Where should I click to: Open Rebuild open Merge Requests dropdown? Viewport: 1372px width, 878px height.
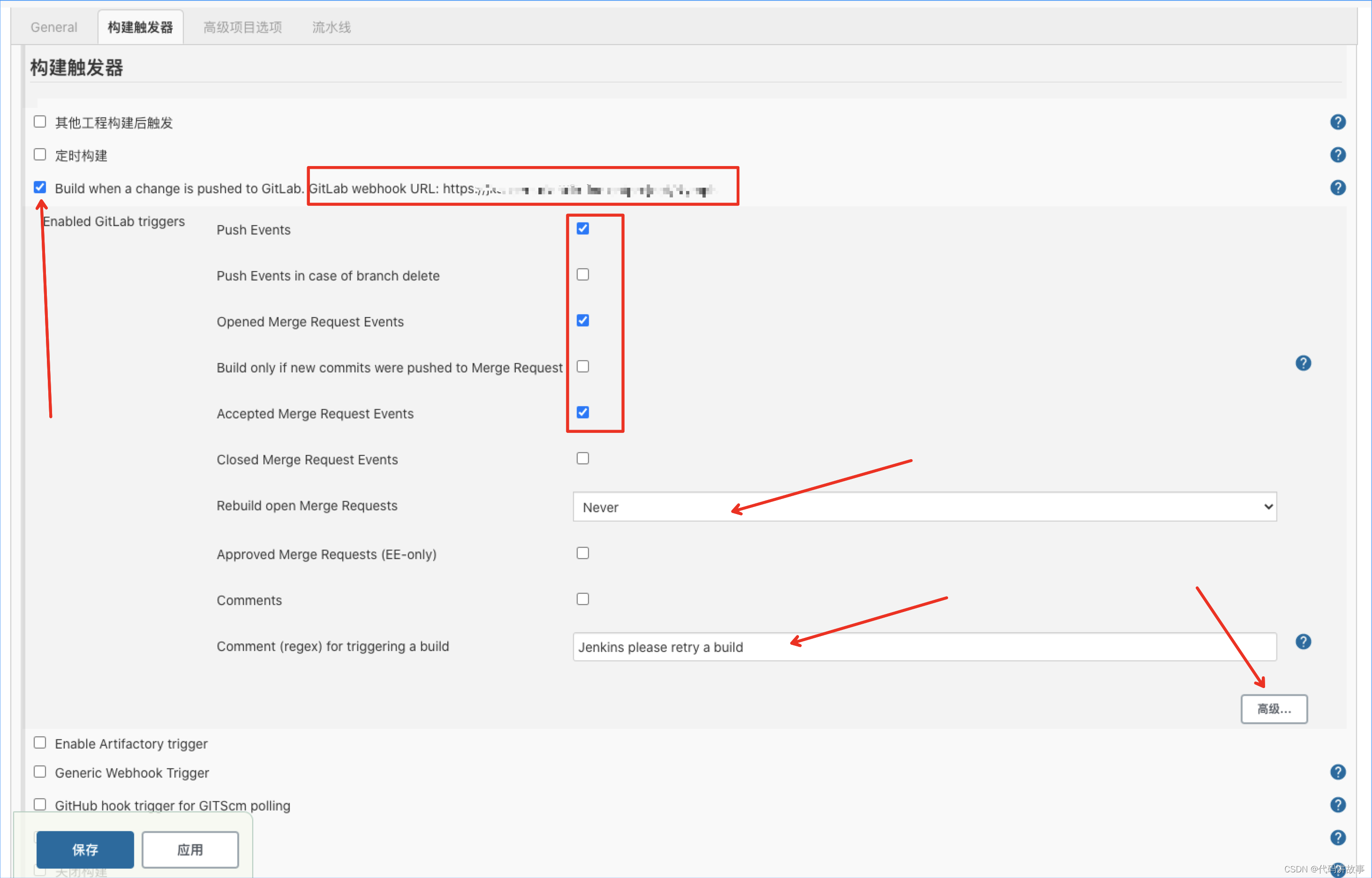click(x=925, y=507)
